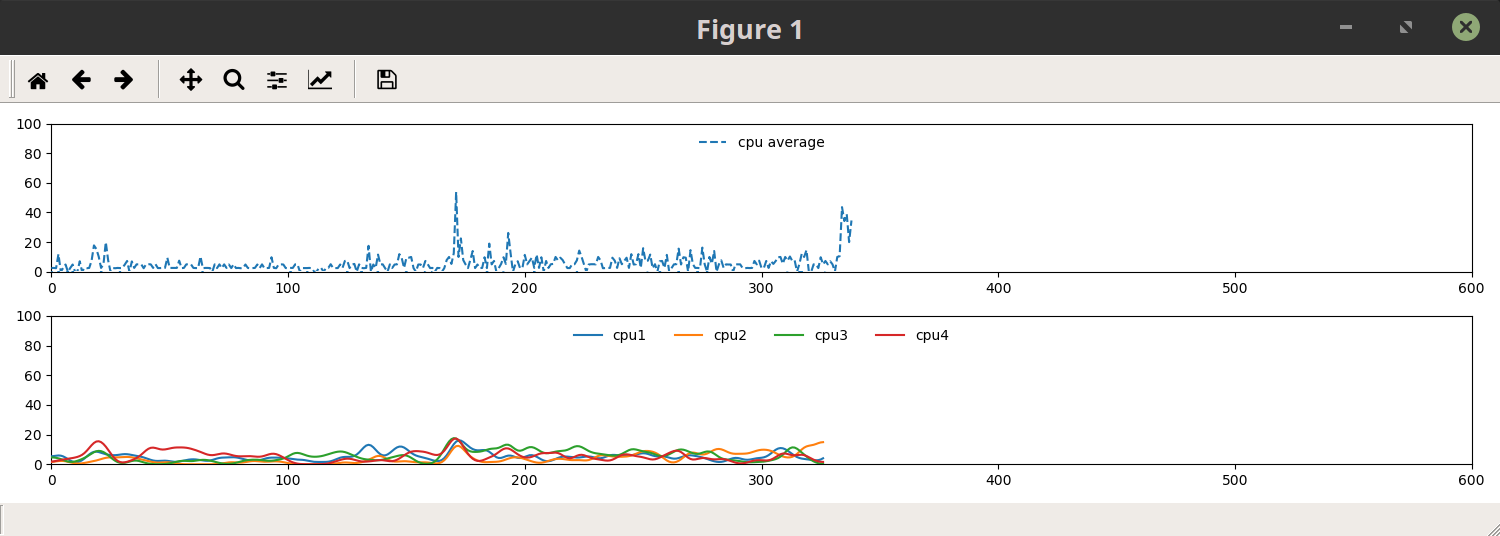This screenshot has width=1500, height=536.
Task: Click the orange cpu2 legend line swatch
Action: tap(688, 335)
